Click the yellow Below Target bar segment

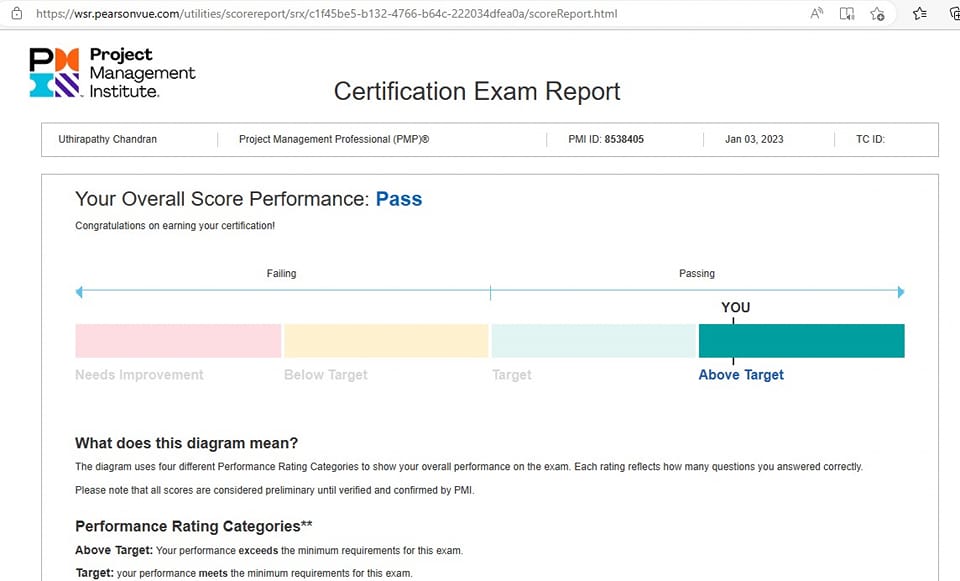pos(386,340)
